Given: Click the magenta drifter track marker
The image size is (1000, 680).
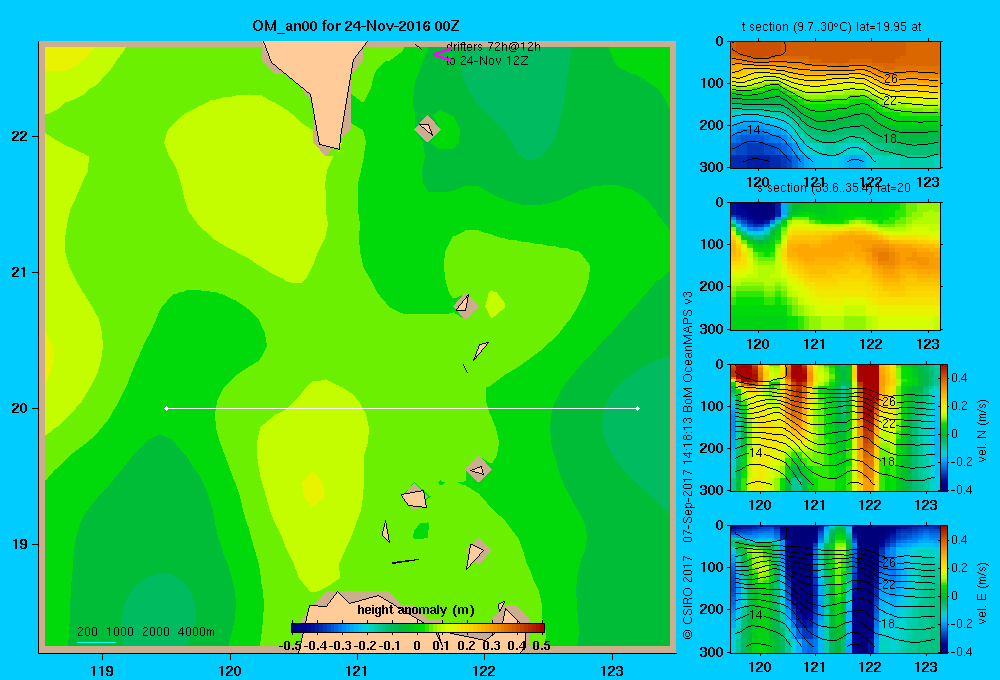Looking at the screenshot, I should pos(442,55).
